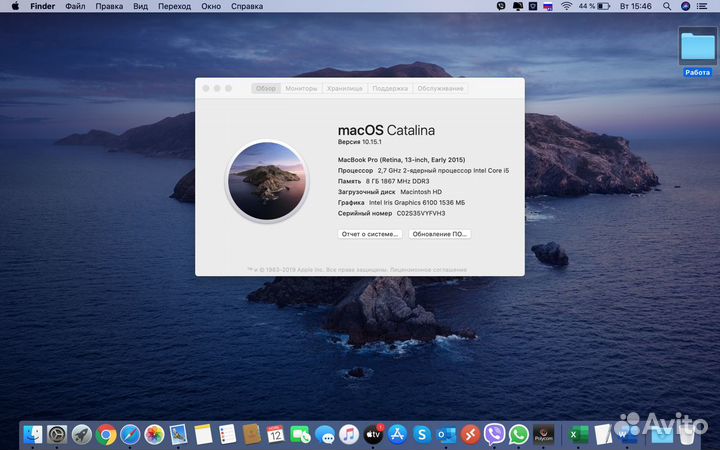Open Photos app in the Dock
The width and height of the screenshot is (720, 450).
(x=154, y=434)
